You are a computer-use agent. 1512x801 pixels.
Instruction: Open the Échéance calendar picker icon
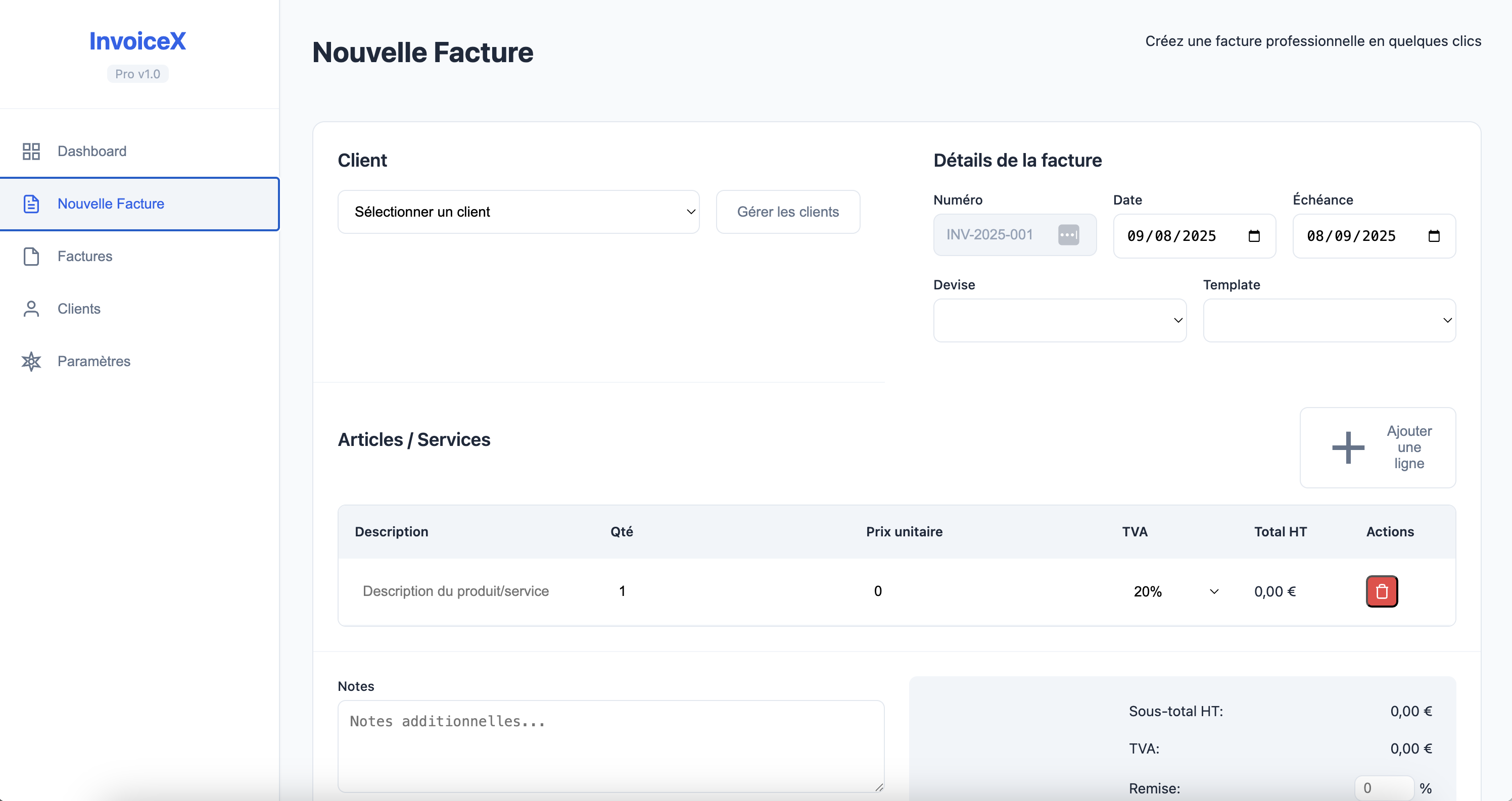(x=1434, y=236)
